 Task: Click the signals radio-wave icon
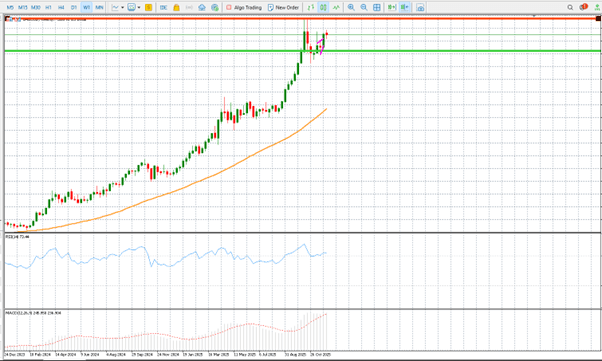pyautogui.click(x=189, y=7)
